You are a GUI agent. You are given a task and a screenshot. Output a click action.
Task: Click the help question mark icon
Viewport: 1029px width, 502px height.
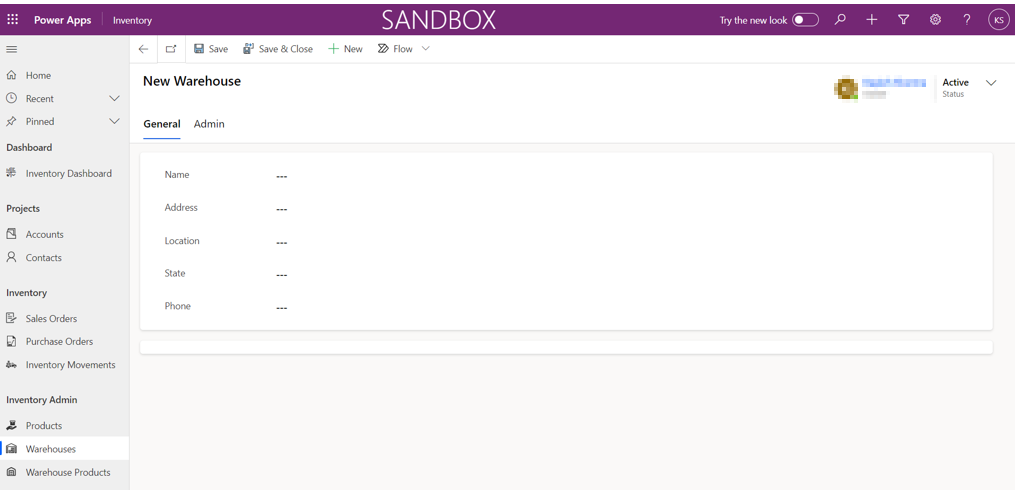[966, 19]
